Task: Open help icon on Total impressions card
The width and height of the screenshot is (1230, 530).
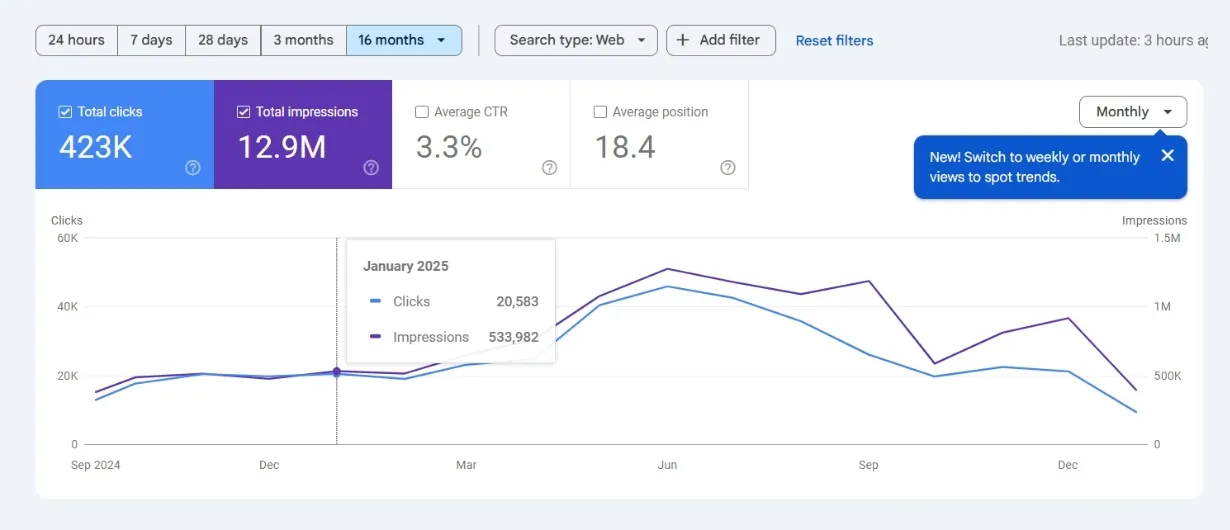Action: (x=371, y=168)
